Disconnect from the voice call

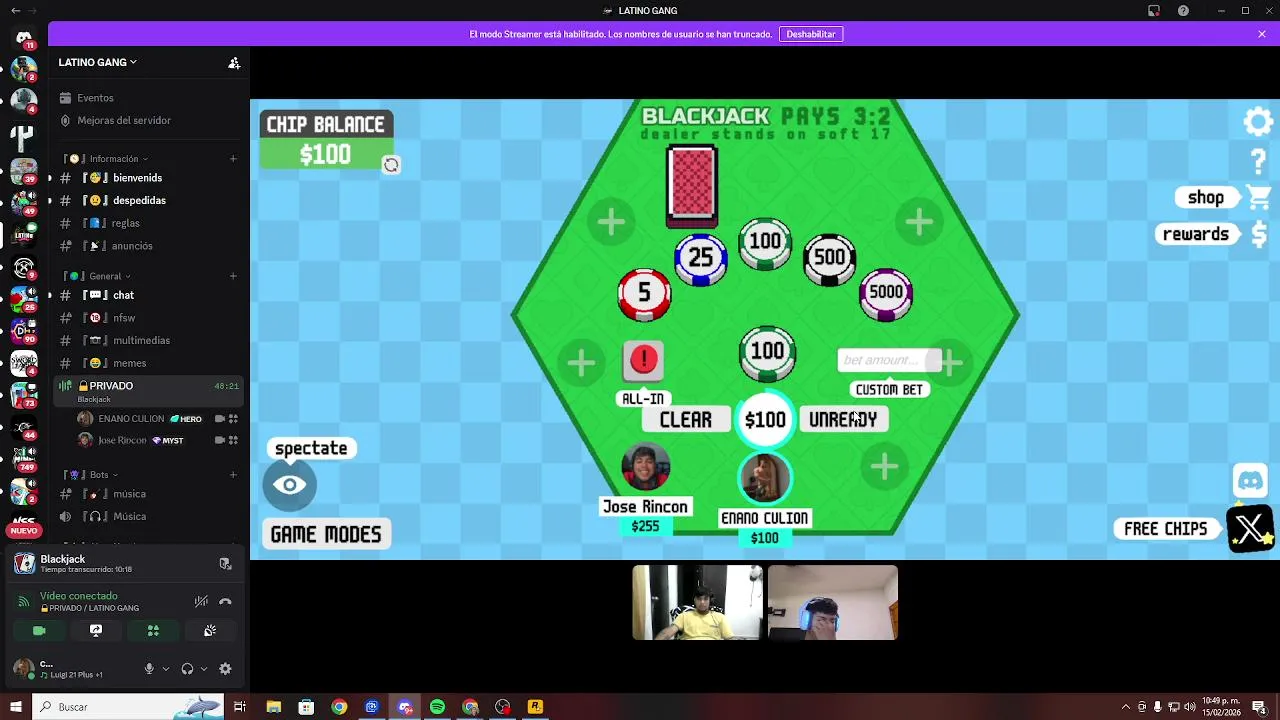225,601
